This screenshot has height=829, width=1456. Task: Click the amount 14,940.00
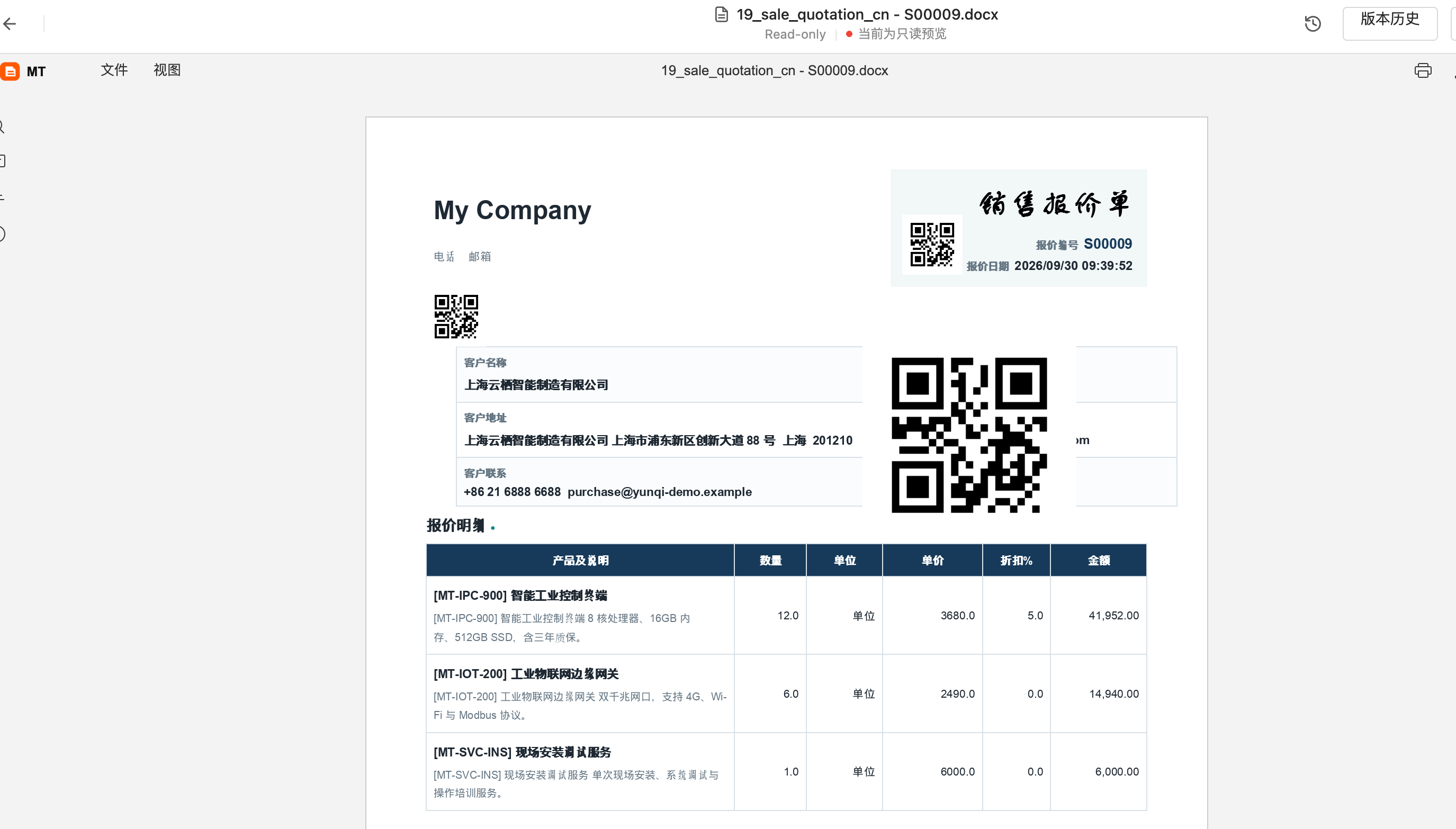point(1114,694)
